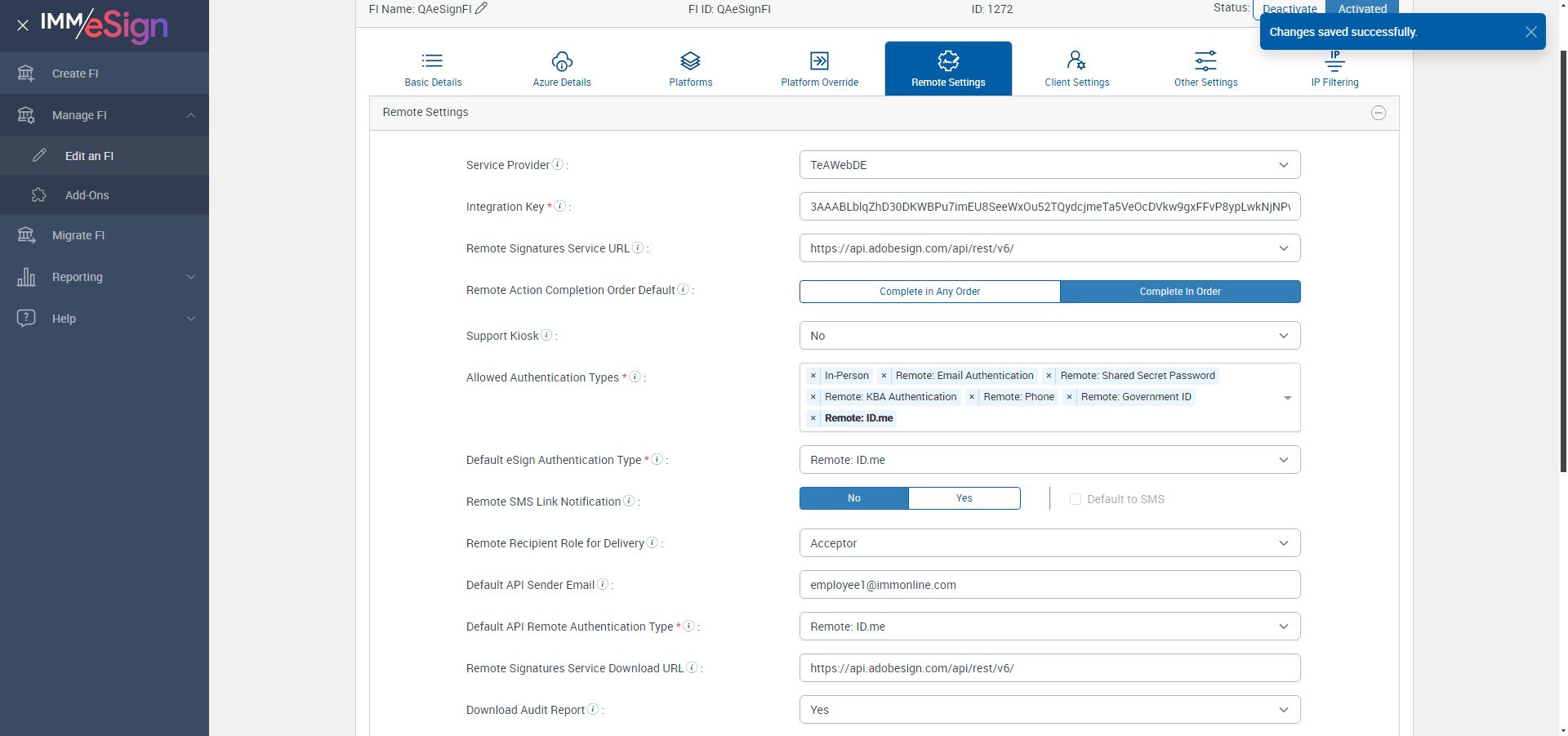Click the pencil icon beside FI Name
This screenshot has width=1568, height=736.
(x=481, y=8)
